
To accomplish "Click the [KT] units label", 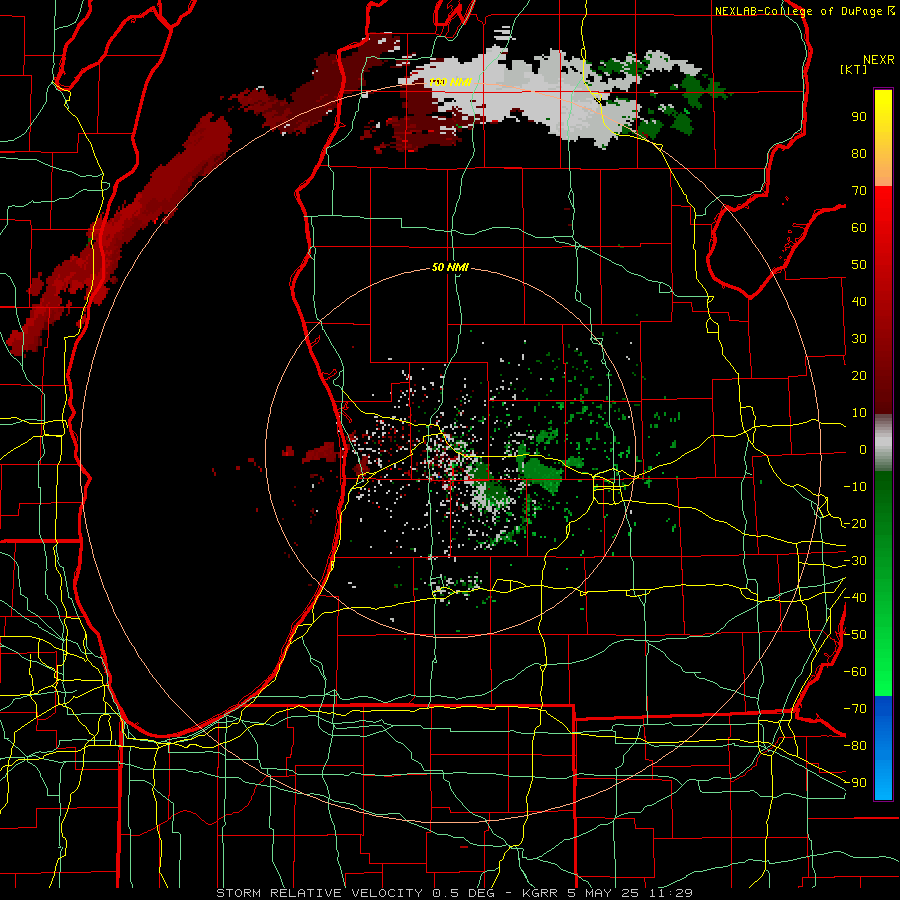I will [854, 69].
